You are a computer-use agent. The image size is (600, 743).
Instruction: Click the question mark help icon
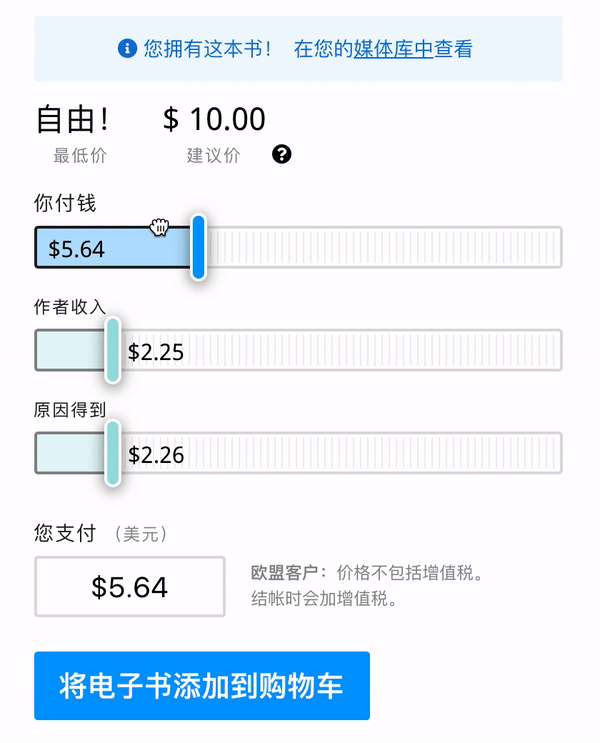(282, 154)
